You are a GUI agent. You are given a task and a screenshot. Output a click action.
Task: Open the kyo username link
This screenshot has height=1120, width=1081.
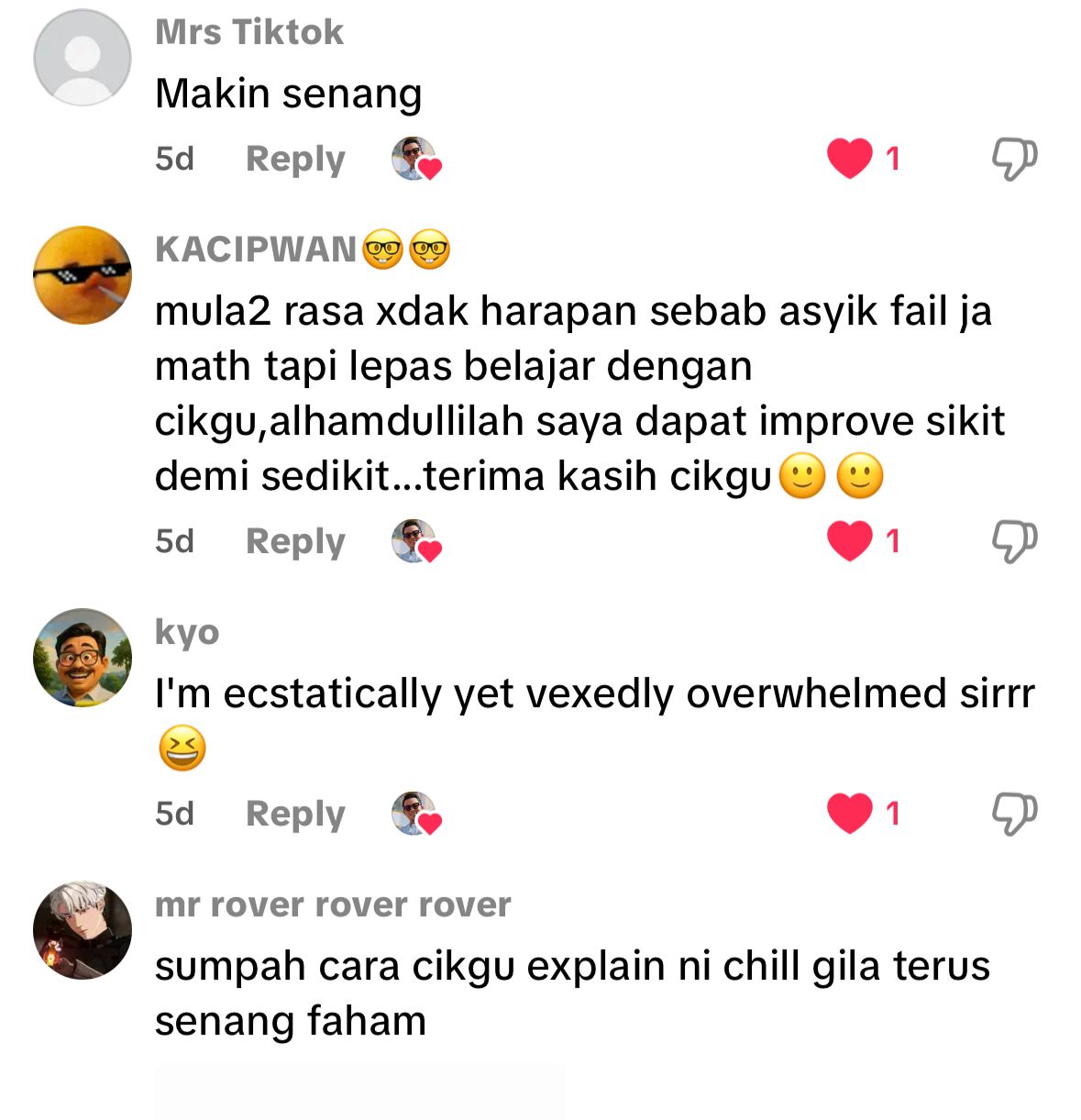tap(187, 633)
